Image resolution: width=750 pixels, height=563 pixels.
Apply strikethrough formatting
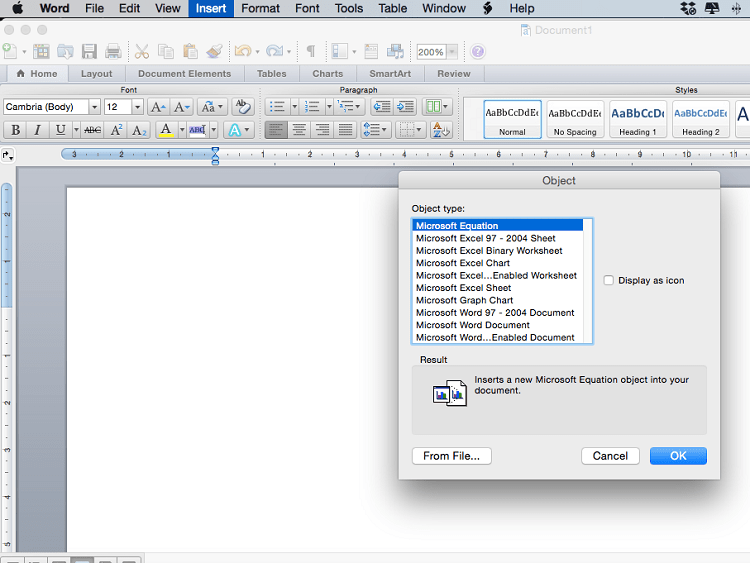tap(92, 130)
